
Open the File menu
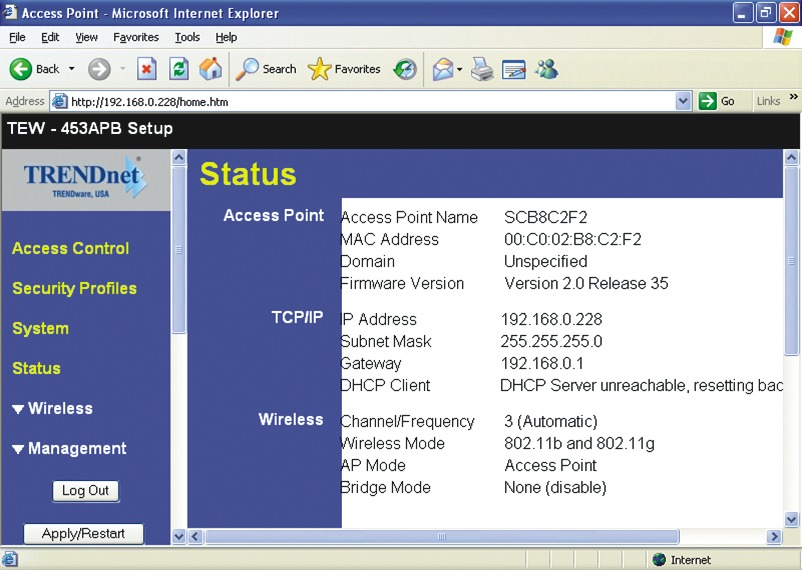[17, 37]
